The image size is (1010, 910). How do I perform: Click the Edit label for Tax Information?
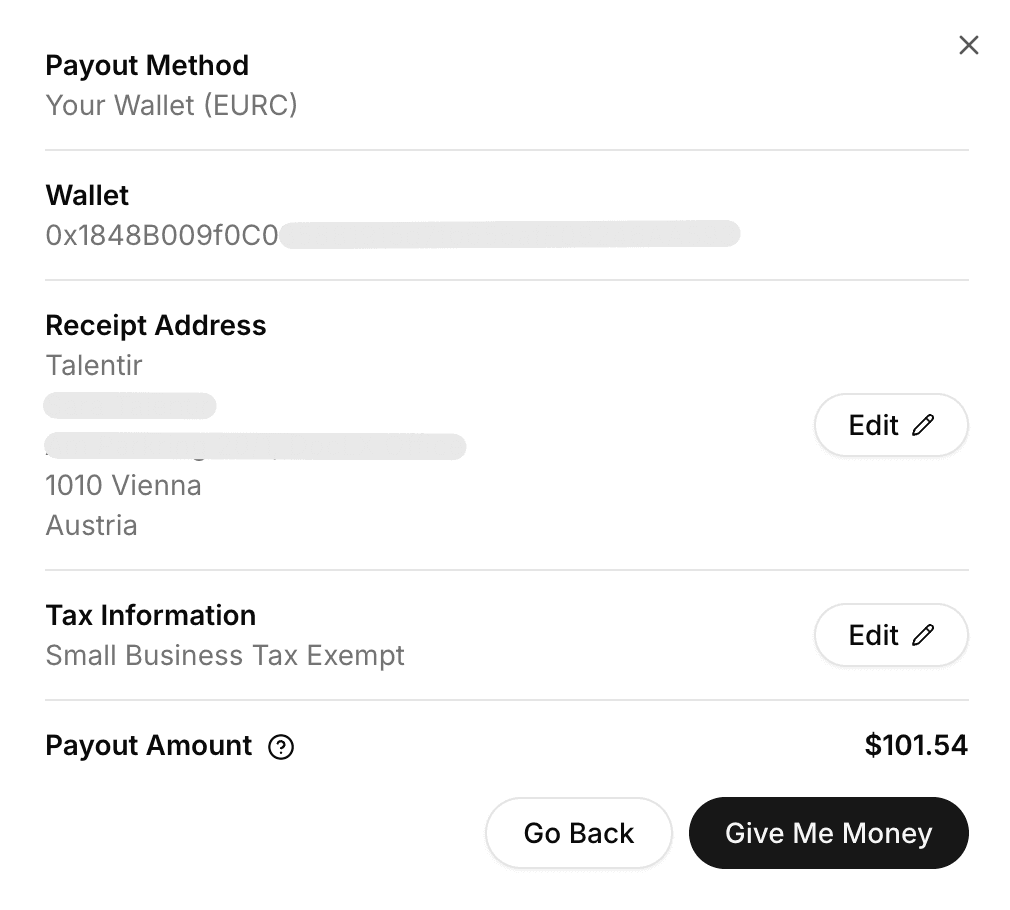point(873,635)
